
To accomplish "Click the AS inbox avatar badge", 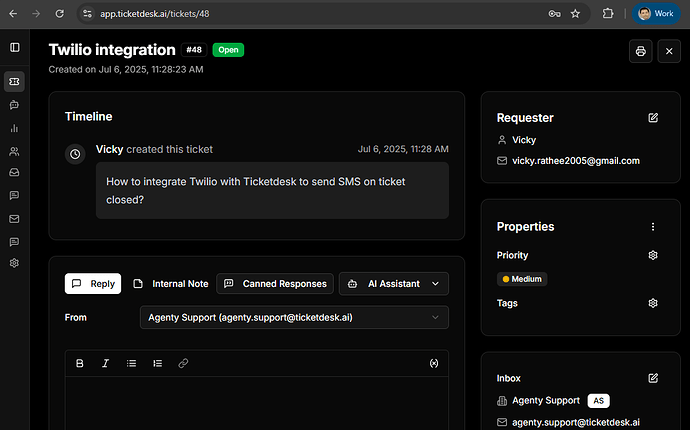I will (x=598, y=401).
